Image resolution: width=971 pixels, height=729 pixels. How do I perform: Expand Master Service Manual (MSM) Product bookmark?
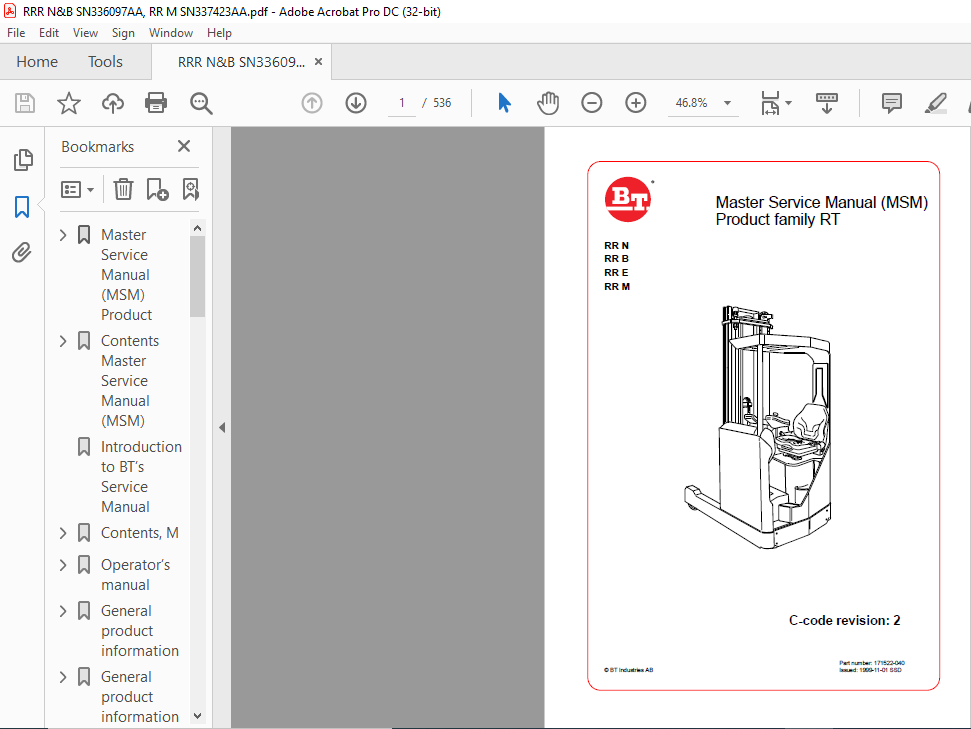63,235
